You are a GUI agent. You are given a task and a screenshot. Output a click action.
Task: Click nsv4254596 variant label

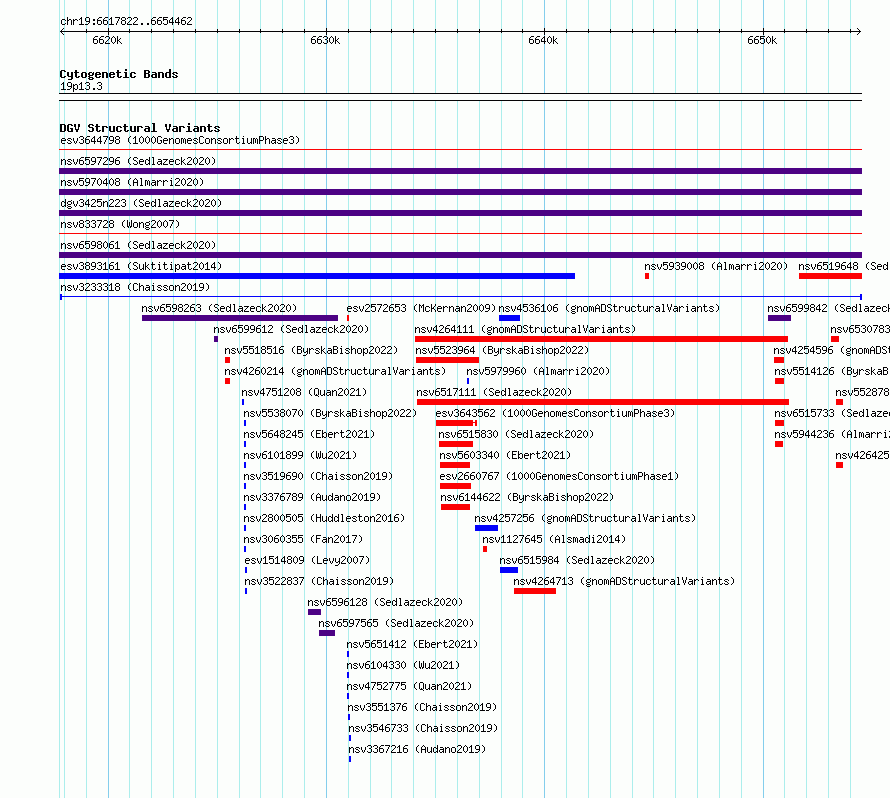pyautogui.click(x=831, y=350)
